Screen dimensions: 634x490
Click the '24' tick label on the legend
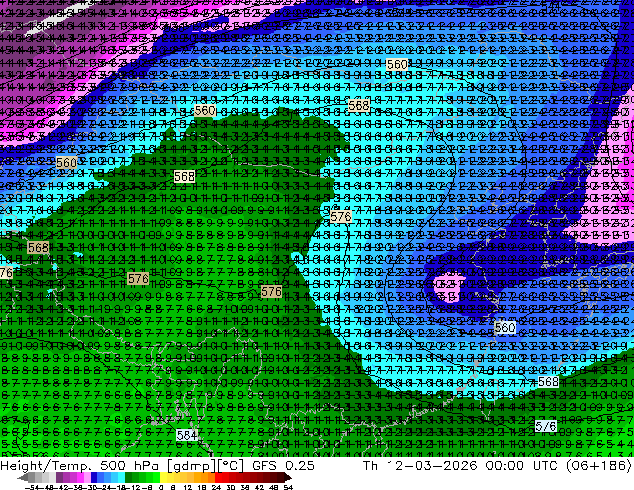(216, 487)
